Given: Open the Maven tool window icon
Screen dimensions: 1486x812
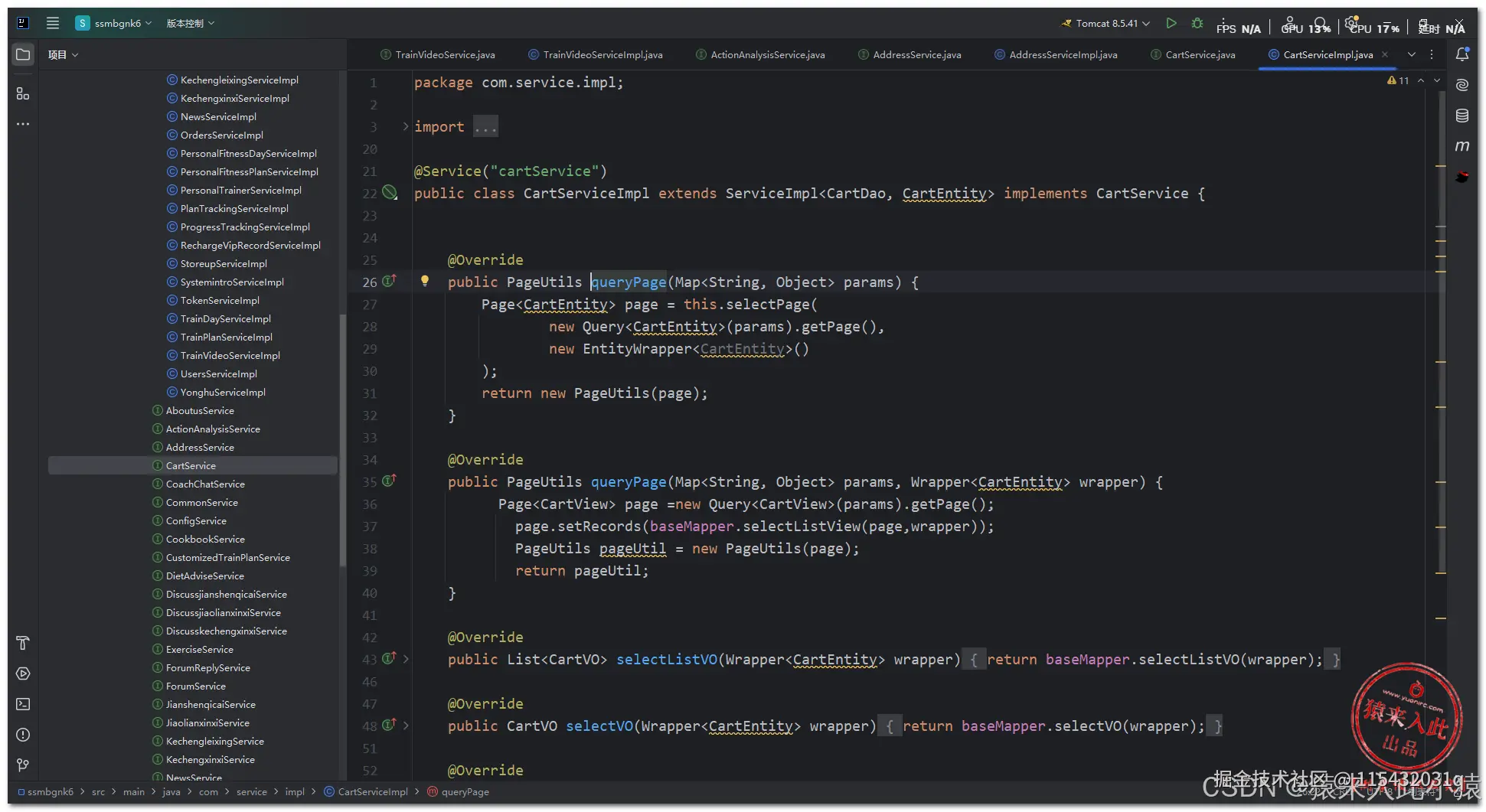Looking at the screenshot, I should [x=1462, y=146].
